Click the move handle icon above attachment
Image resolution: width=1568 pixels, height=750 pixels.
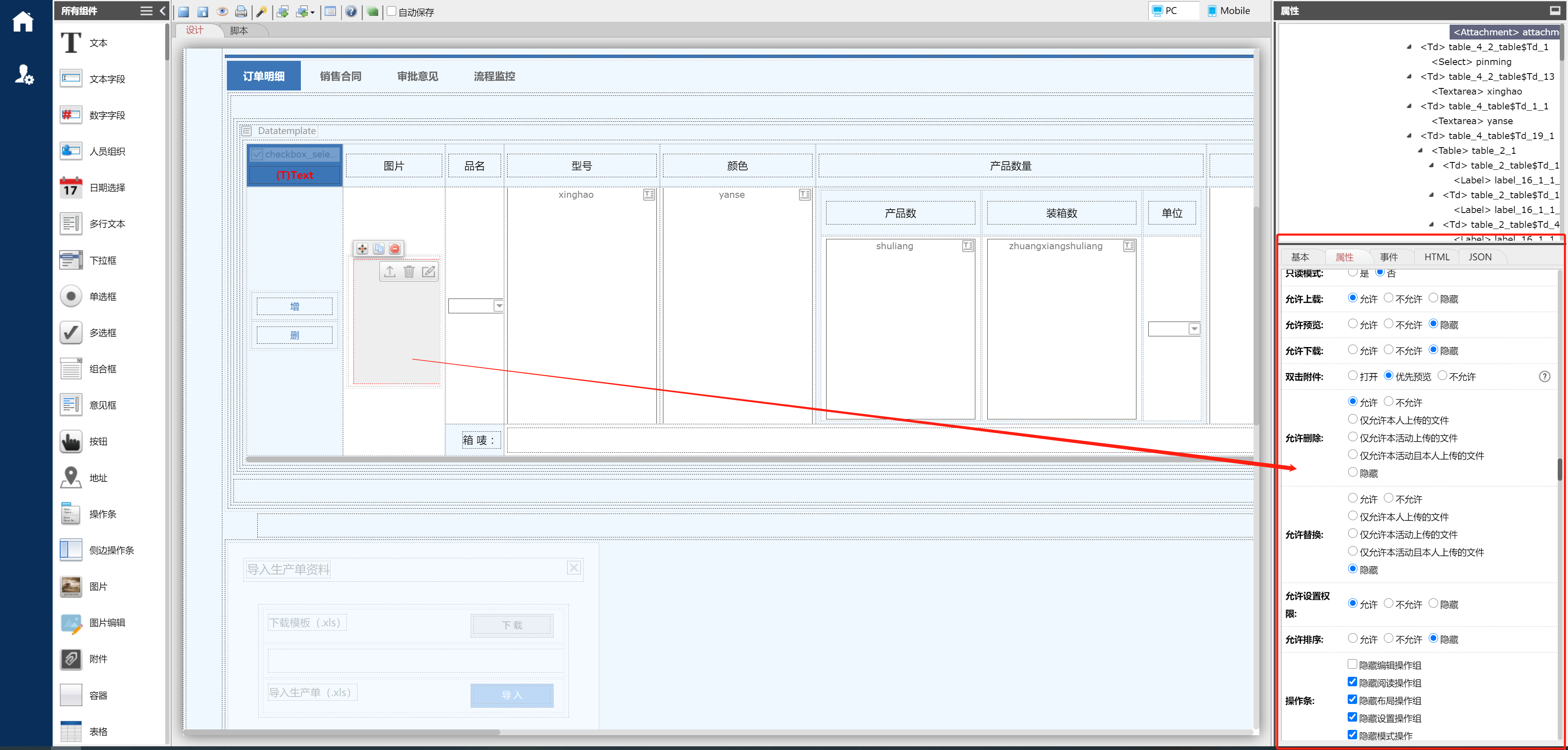(x=362, y=248)
